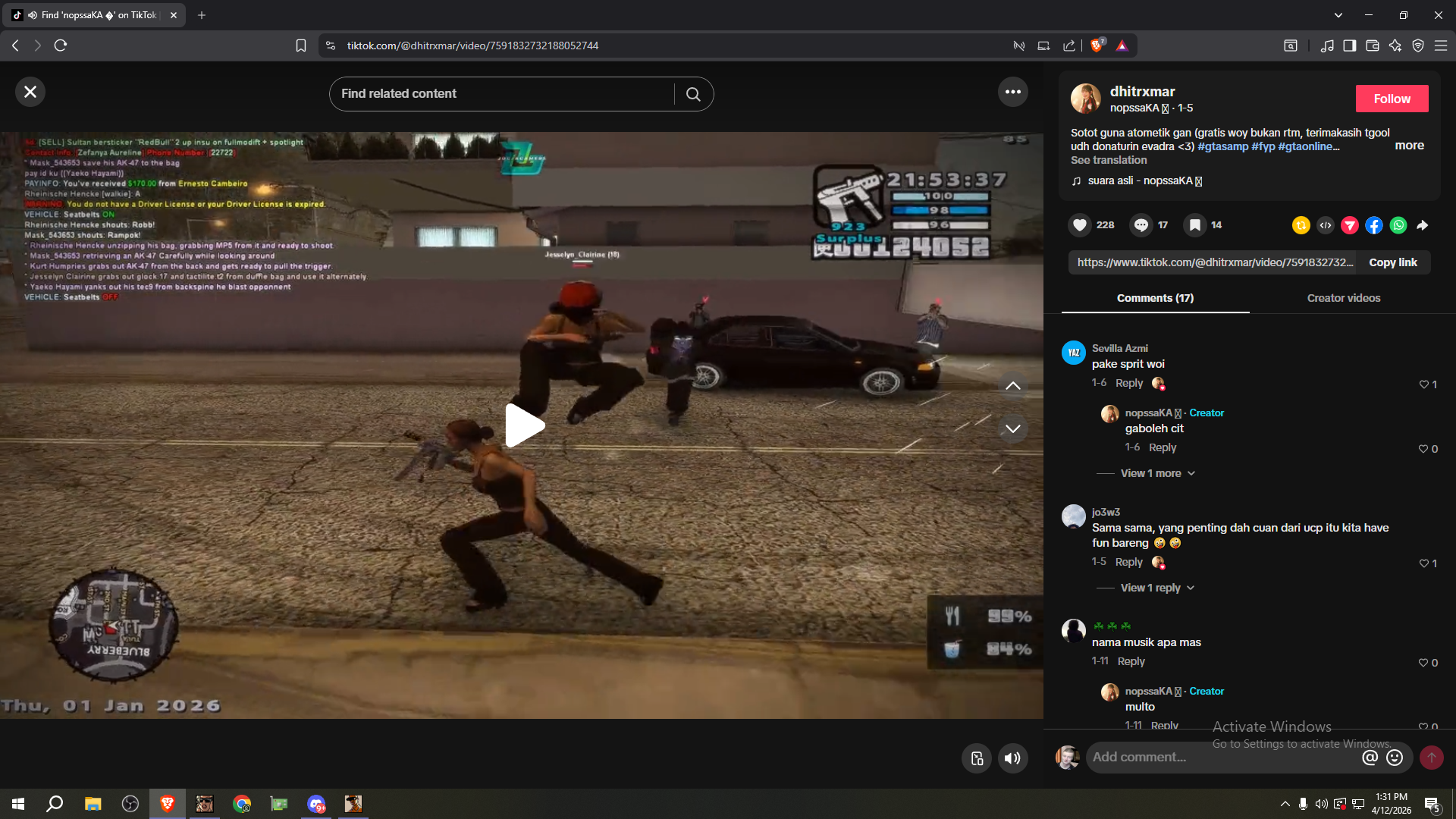The height and width of the screenshot is (819, 1456).
Task: Get the embed code icon
Action: point(1325,225)
